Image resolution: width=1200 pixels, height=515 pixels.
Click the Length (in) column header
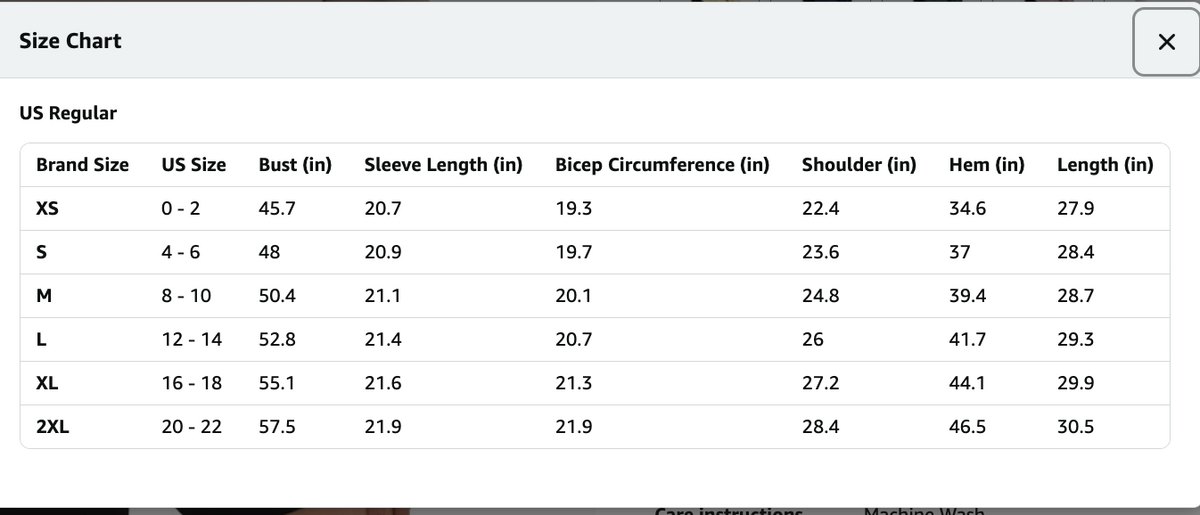tap(1105, 165)
